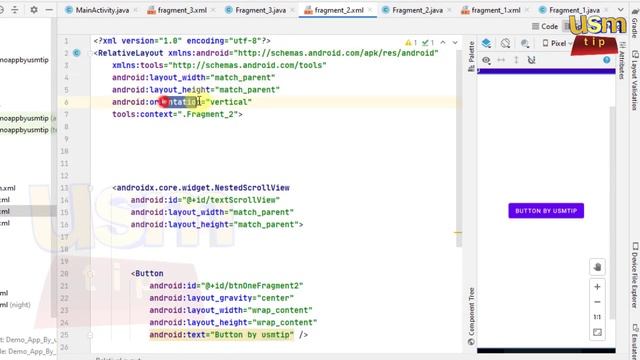The image size is (640, 360).
Task: Toggle autoconnect magnet icon
Action: point(531,60)
